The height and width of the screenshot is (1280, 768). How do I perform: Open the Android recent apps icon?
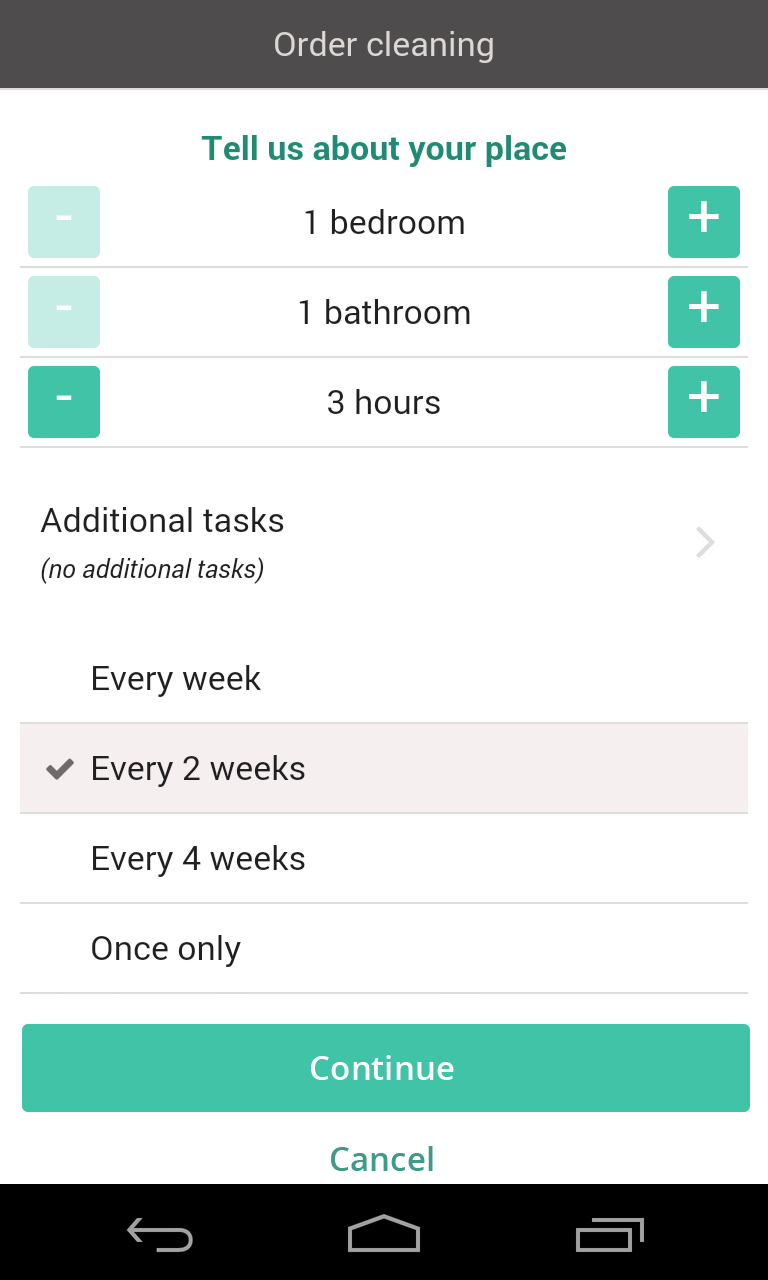click(x=609, y=1235)
